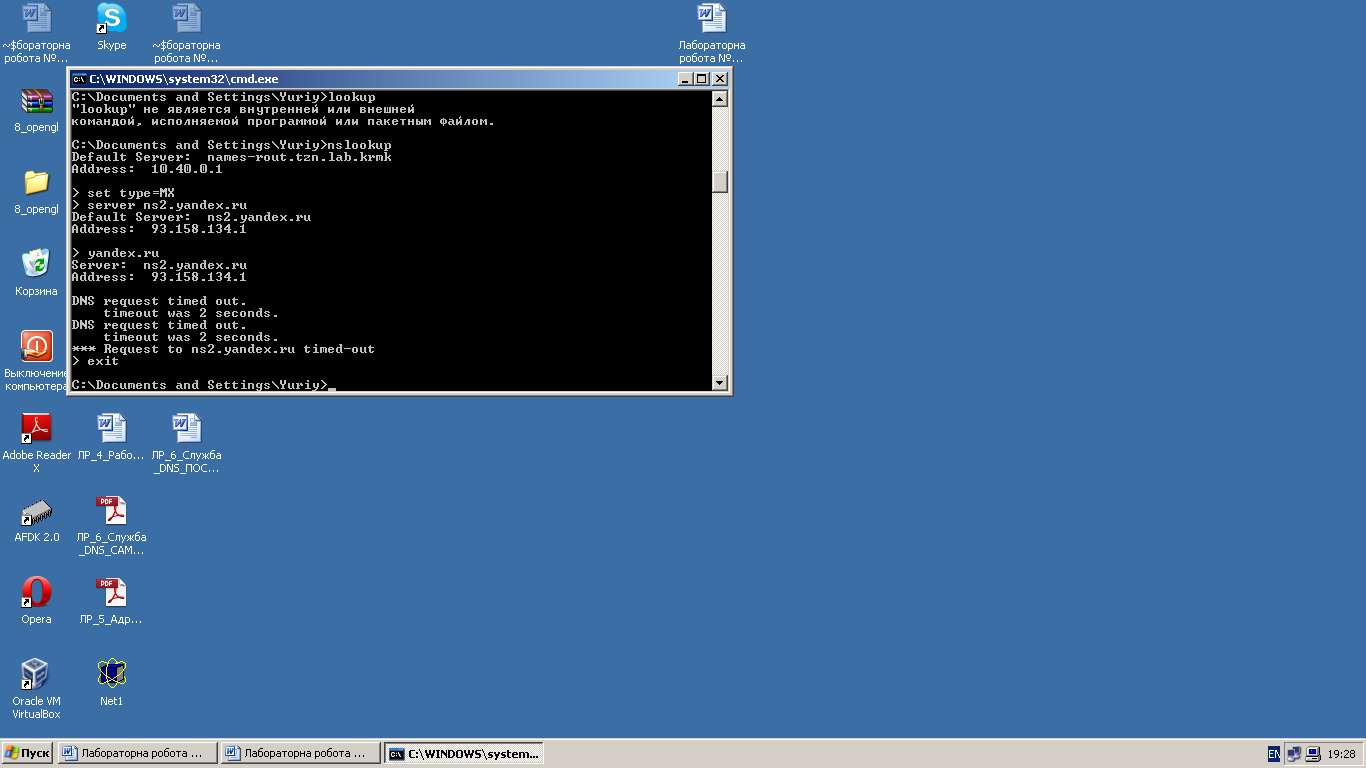Select ЛР_4_Рабо... Word document icon
The height and width of the screenshot is (768, 1366).
112,428
